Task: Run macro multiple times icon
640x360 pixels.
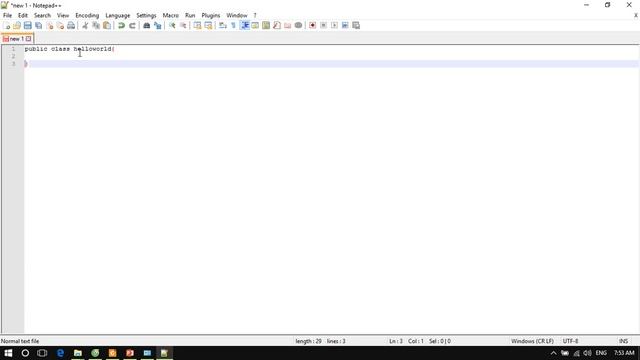Action: click(345, 25)
